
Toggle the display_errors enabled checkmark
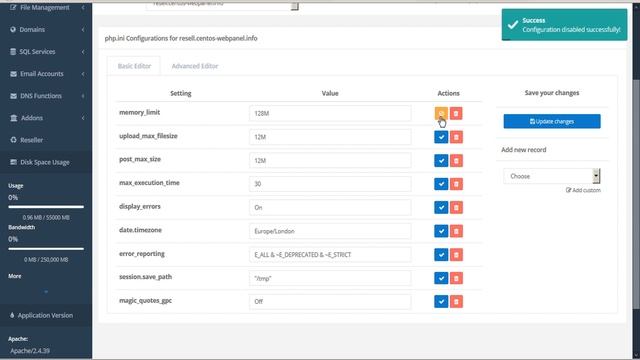(441, 208)
